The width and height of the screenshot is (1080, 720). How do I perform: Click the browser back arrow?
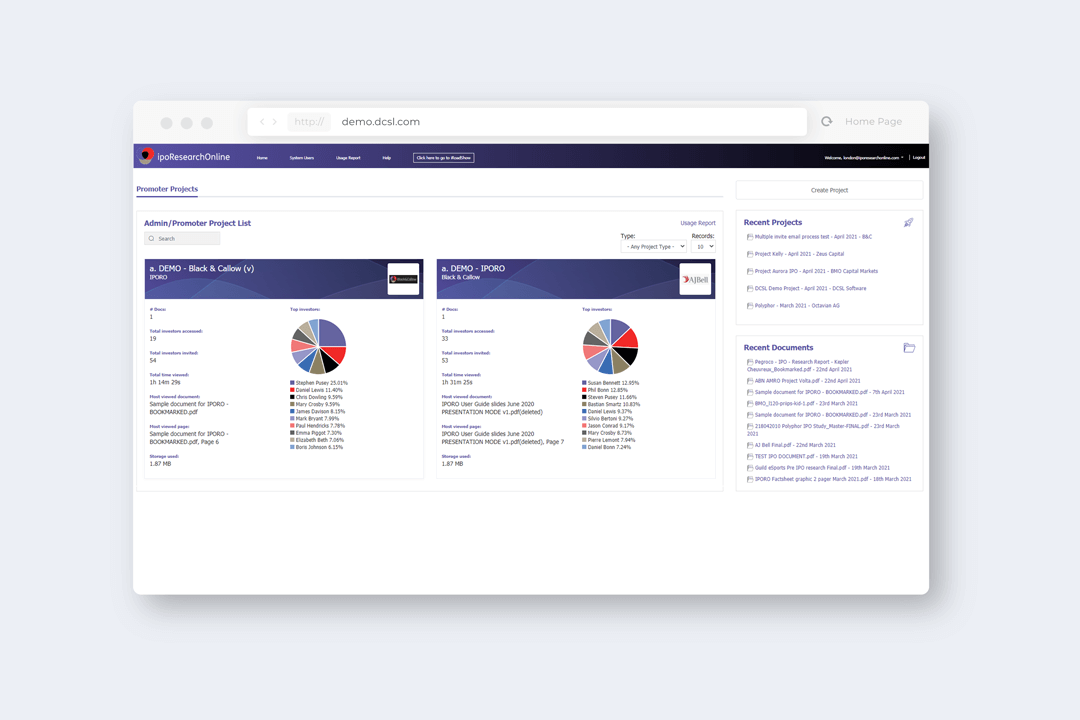[x=262, y=122]
